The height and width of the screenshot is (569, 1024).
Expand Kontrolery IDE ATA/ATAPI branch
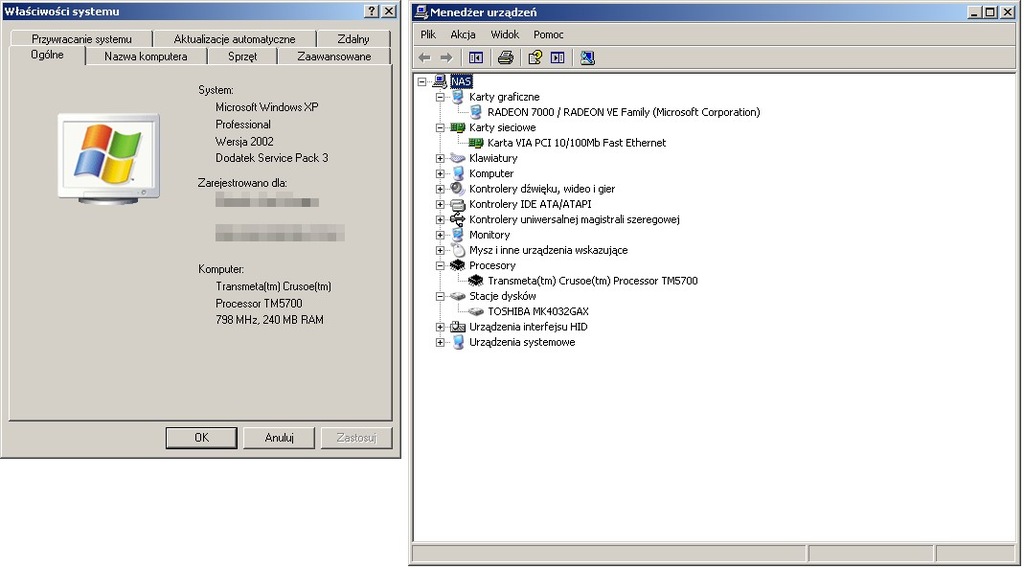440,204
